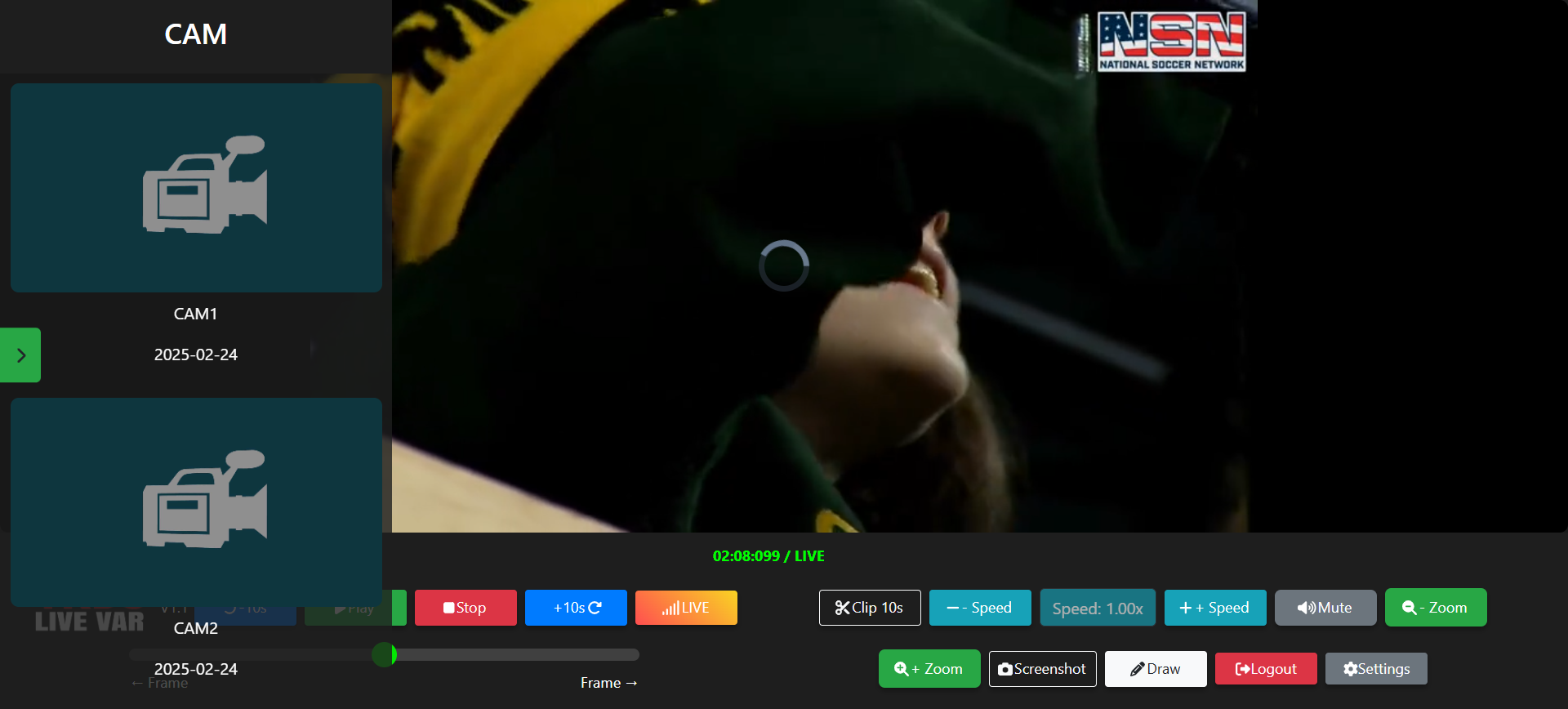Log out using the Logout button
Viewport: 1568px width, 709px height.
(1266, 669)
